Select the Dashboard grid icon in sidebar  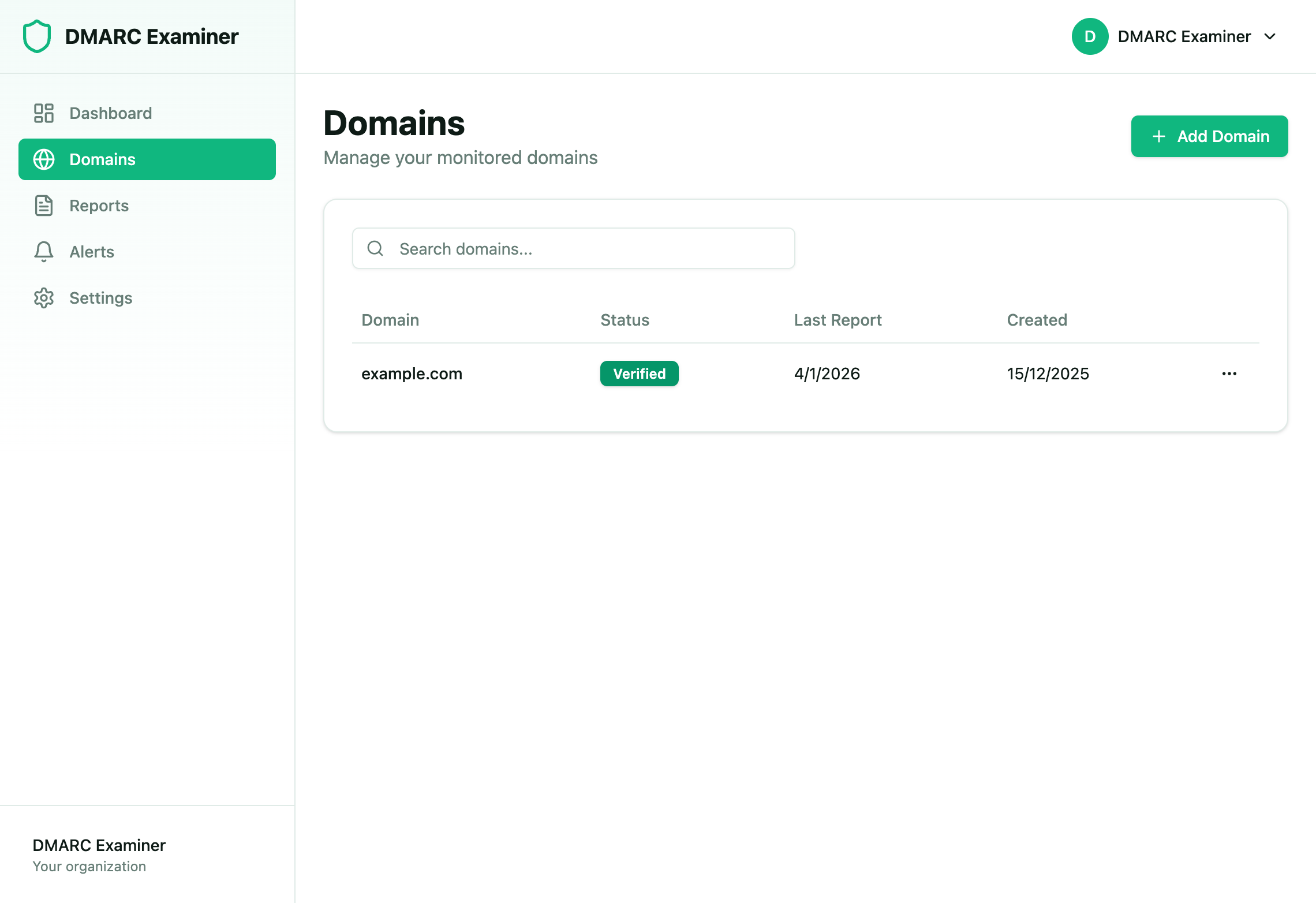tap(43, 113)
